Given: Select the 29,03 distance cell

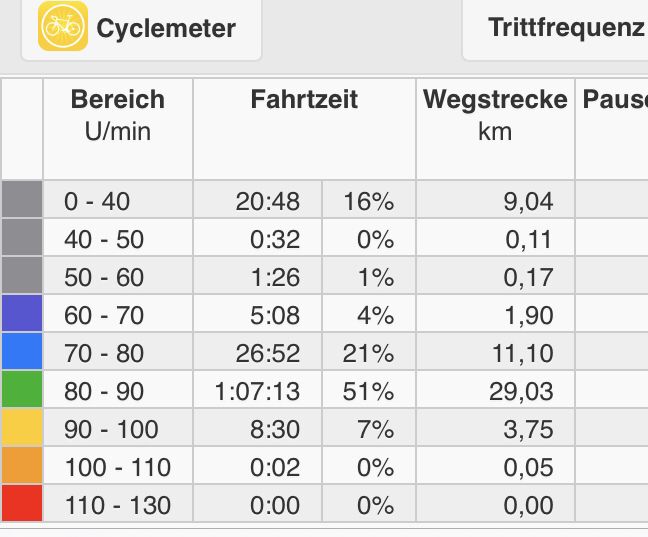Looking at the screenshot, I should (495, 389).
